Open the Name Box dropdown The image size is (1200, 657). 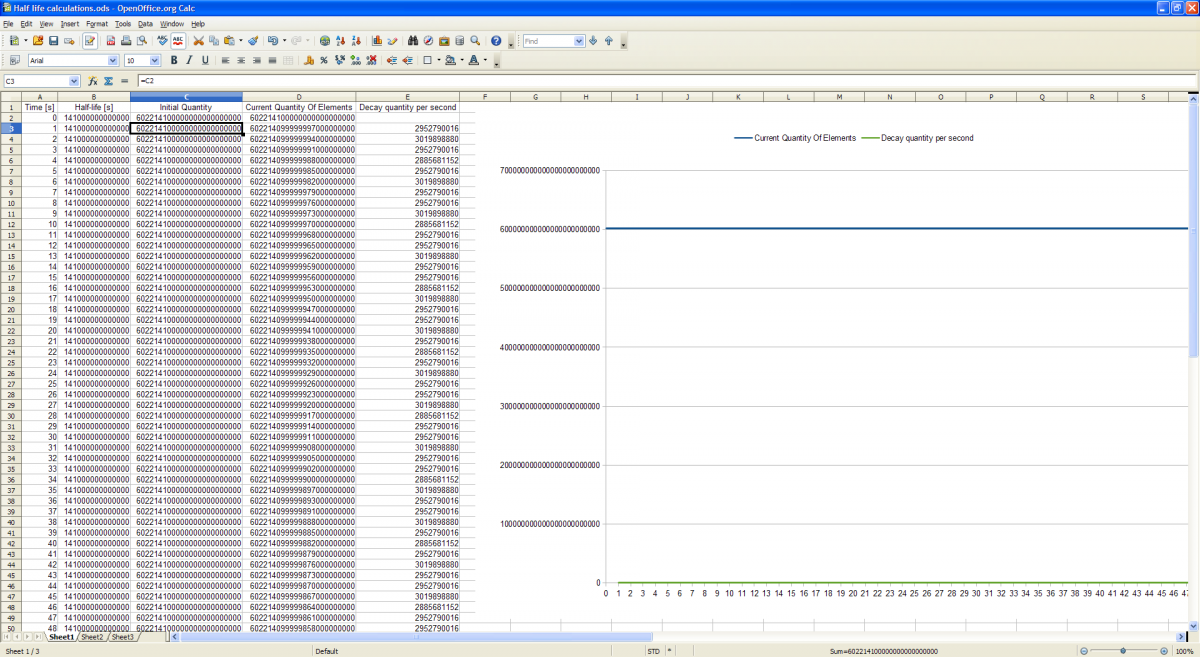(74, 81)
